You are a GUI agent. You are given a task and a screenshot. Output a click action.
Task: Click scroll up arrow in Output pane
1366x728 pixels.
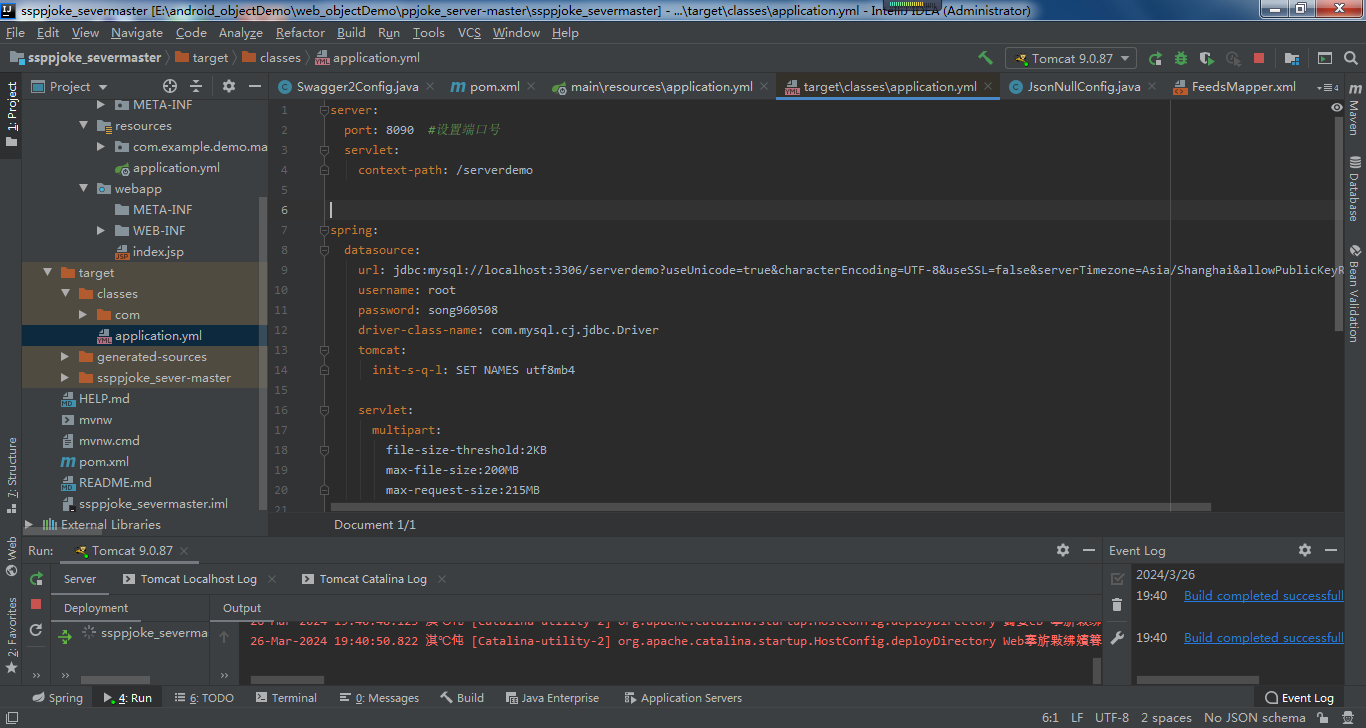coord(224,636)
